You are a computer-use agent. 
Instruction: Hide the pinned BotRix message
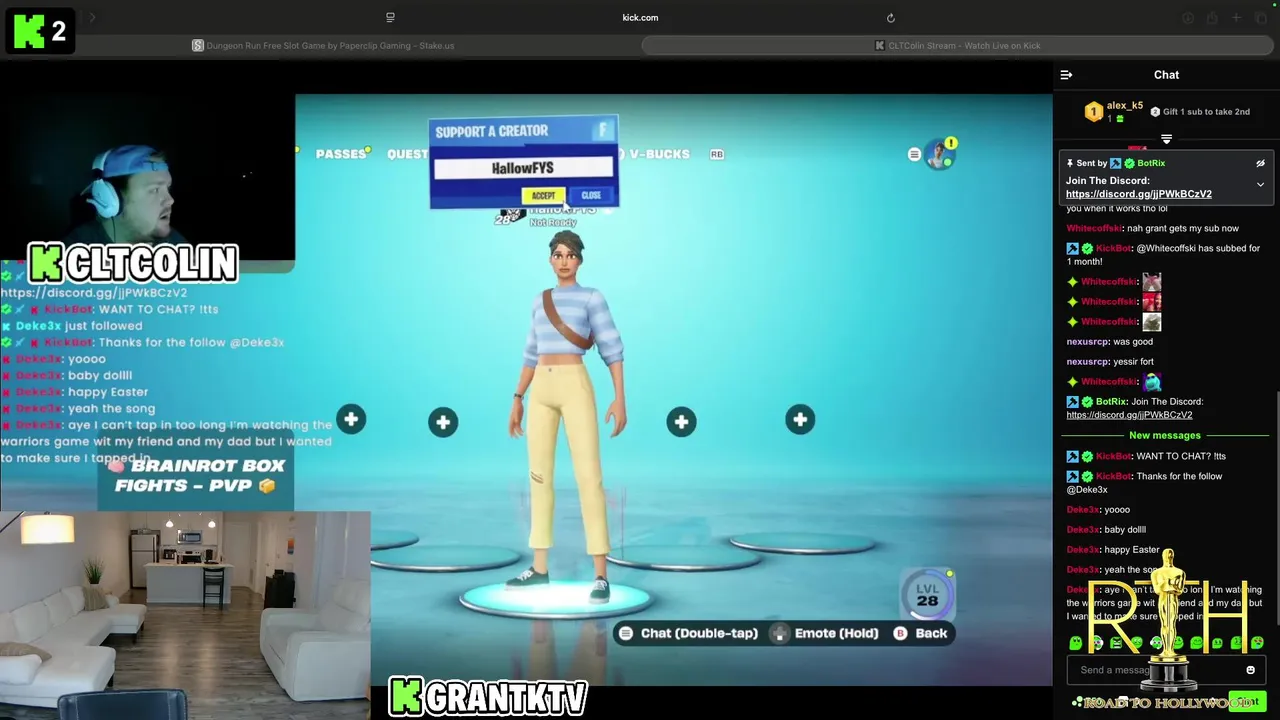point(1260,163)
